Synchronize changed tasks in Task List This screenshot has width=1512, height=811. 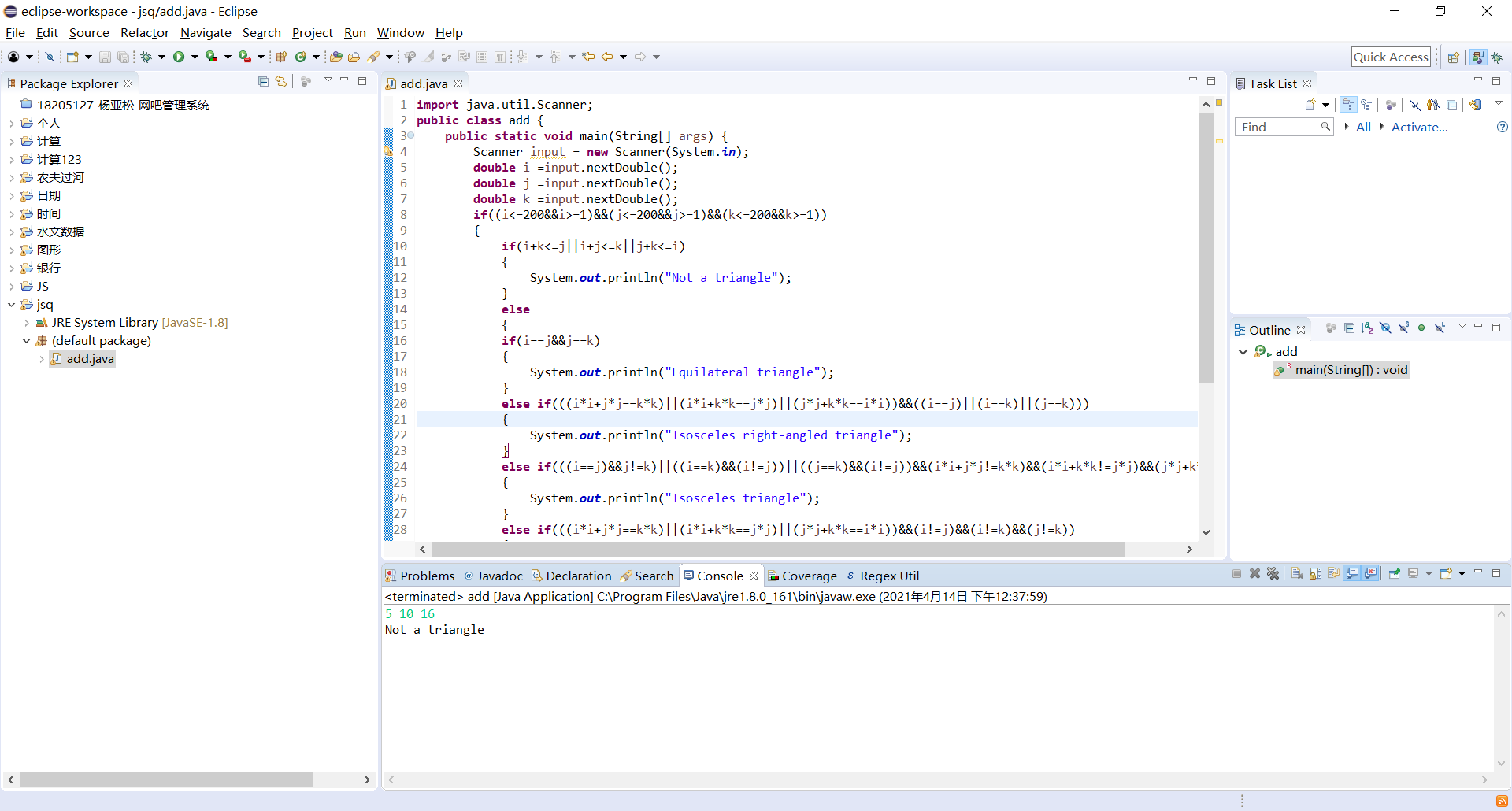tap(1476, 105)
